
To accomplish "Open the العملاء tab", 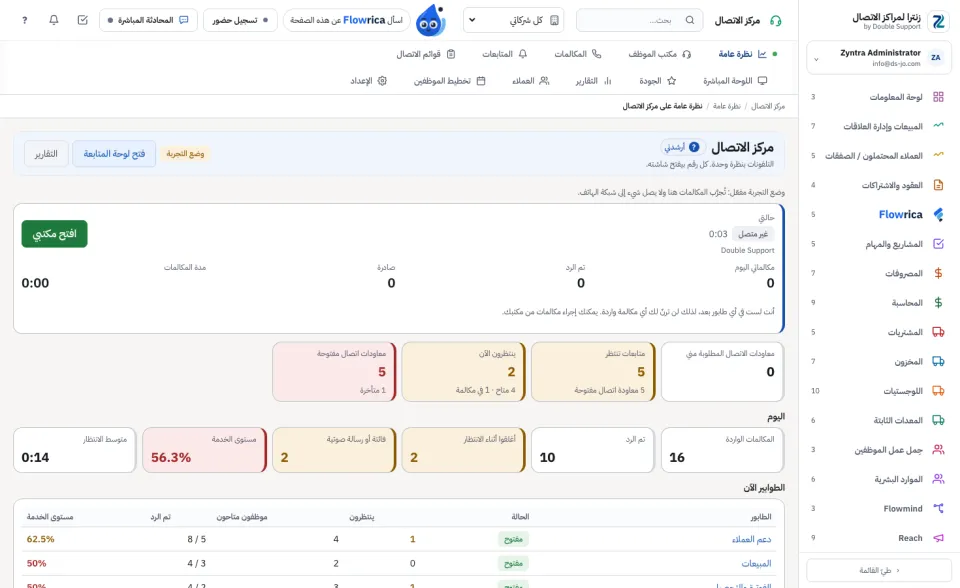I will (530, 81).
